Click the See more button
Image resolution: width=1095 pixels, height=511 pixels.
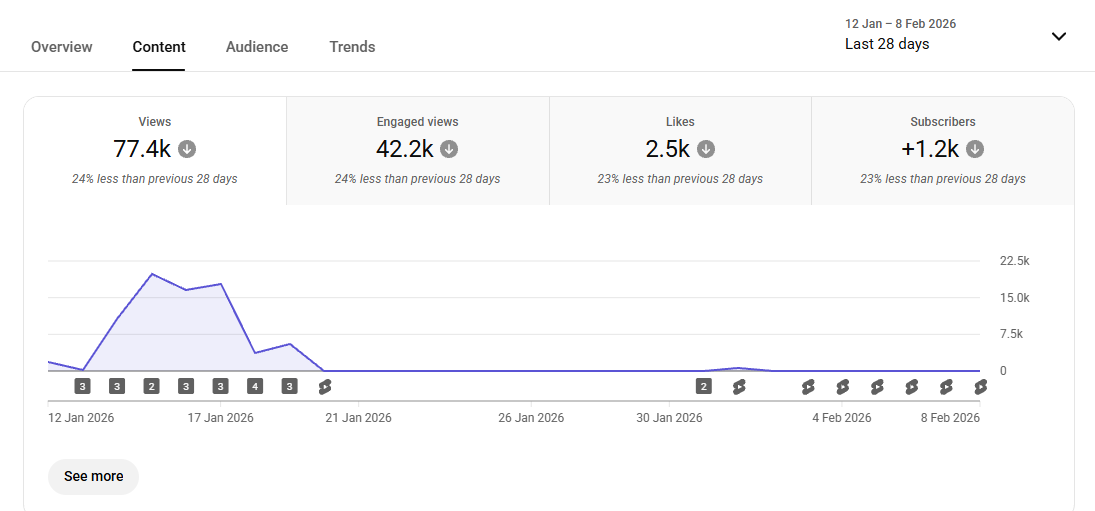[x=94, y=477]
